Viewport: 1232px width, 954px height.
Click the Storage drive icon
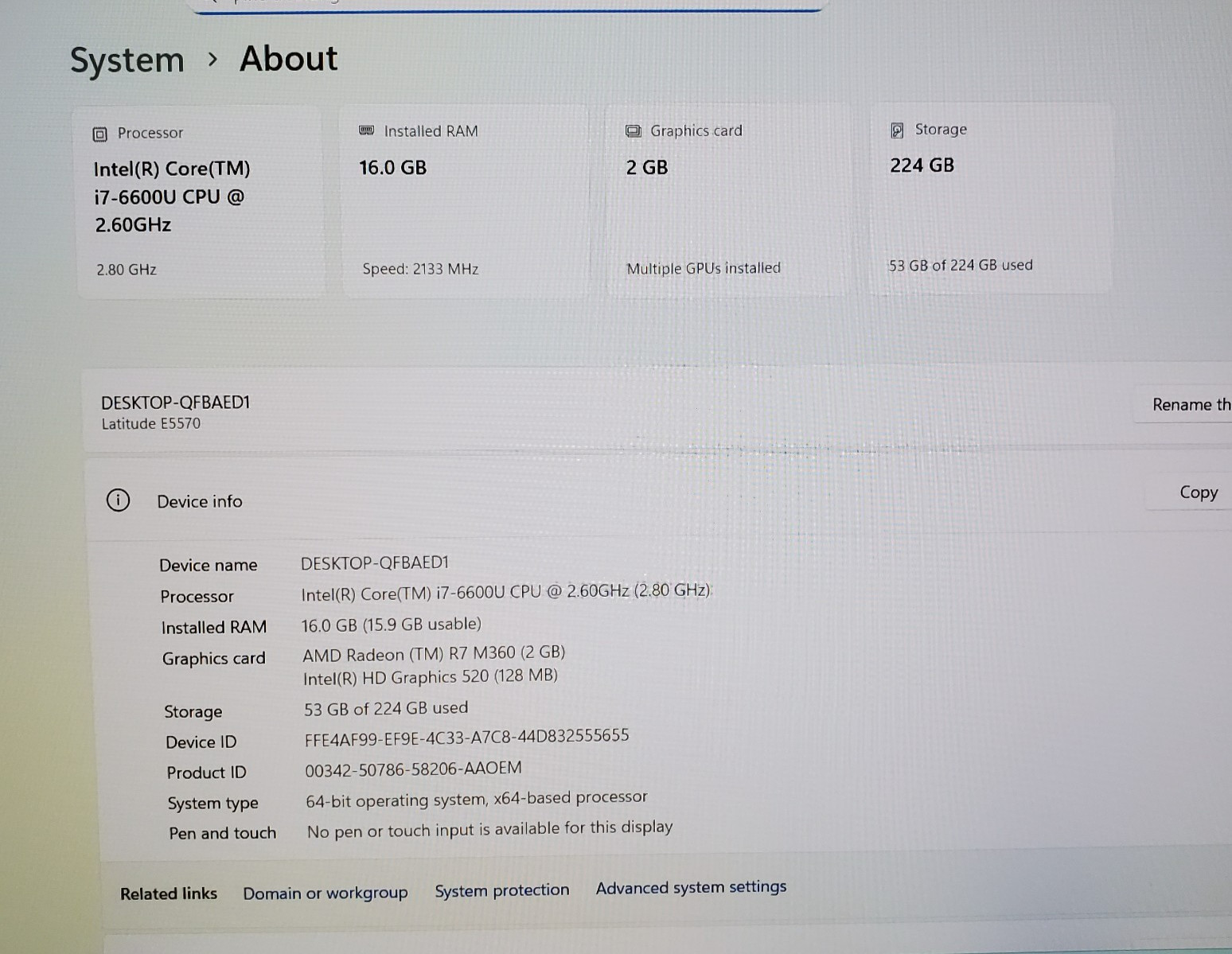897,130
